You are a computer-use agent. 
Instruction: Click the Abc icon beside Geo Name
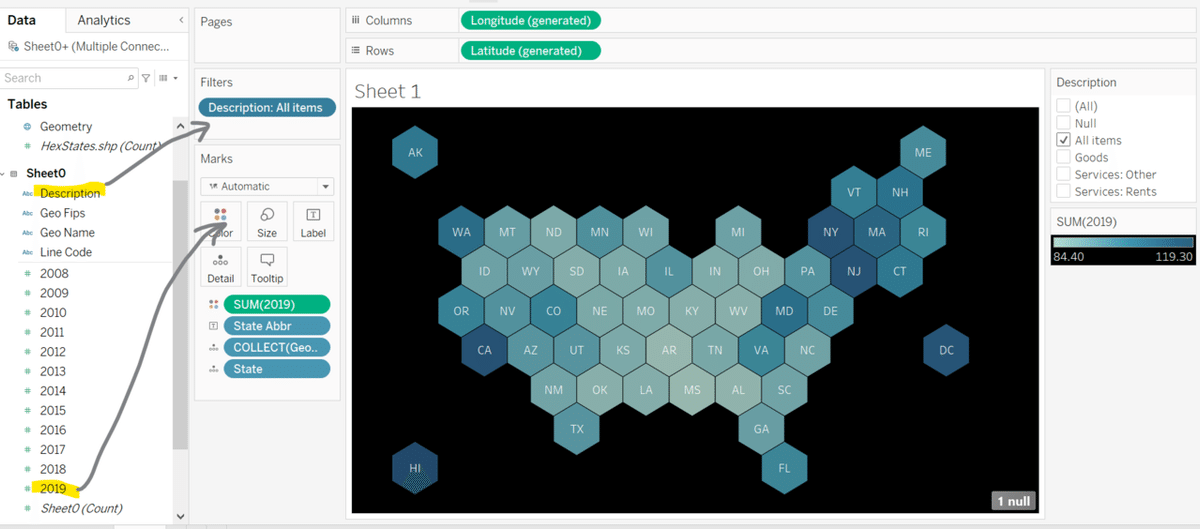[27, 233]
